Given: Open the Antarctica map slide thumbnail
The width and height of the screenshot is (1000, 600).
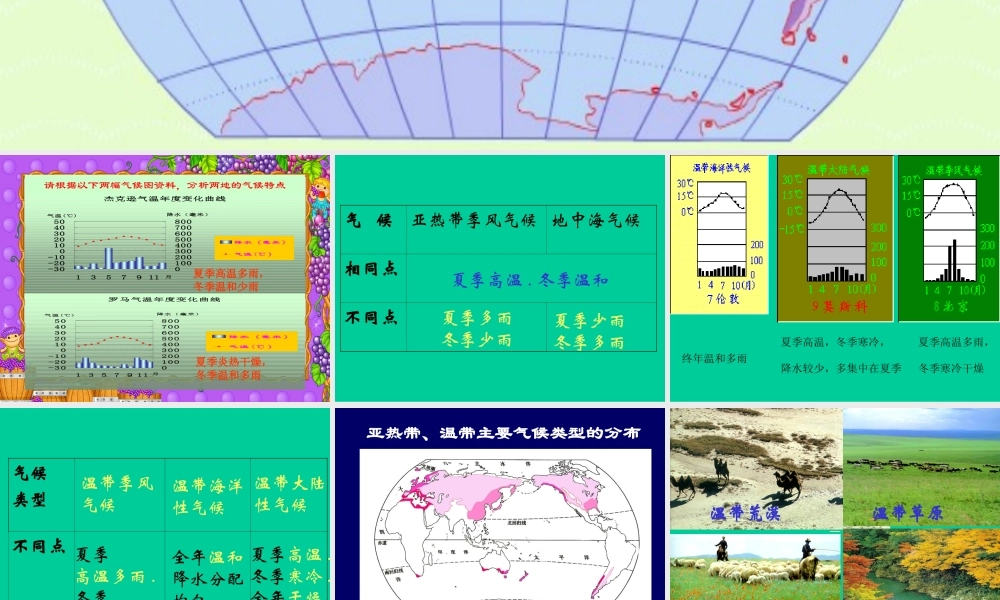Looking at the screenshot, I should (x=500, y=73).
